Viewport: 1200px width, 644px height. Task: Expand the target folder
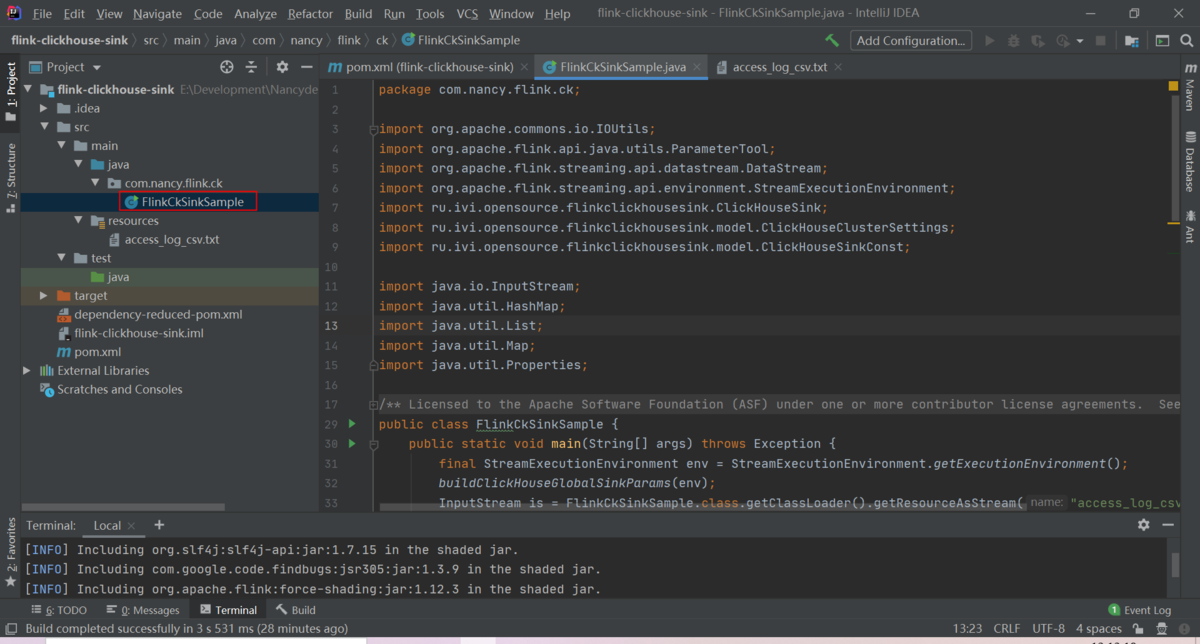[44, 296]
